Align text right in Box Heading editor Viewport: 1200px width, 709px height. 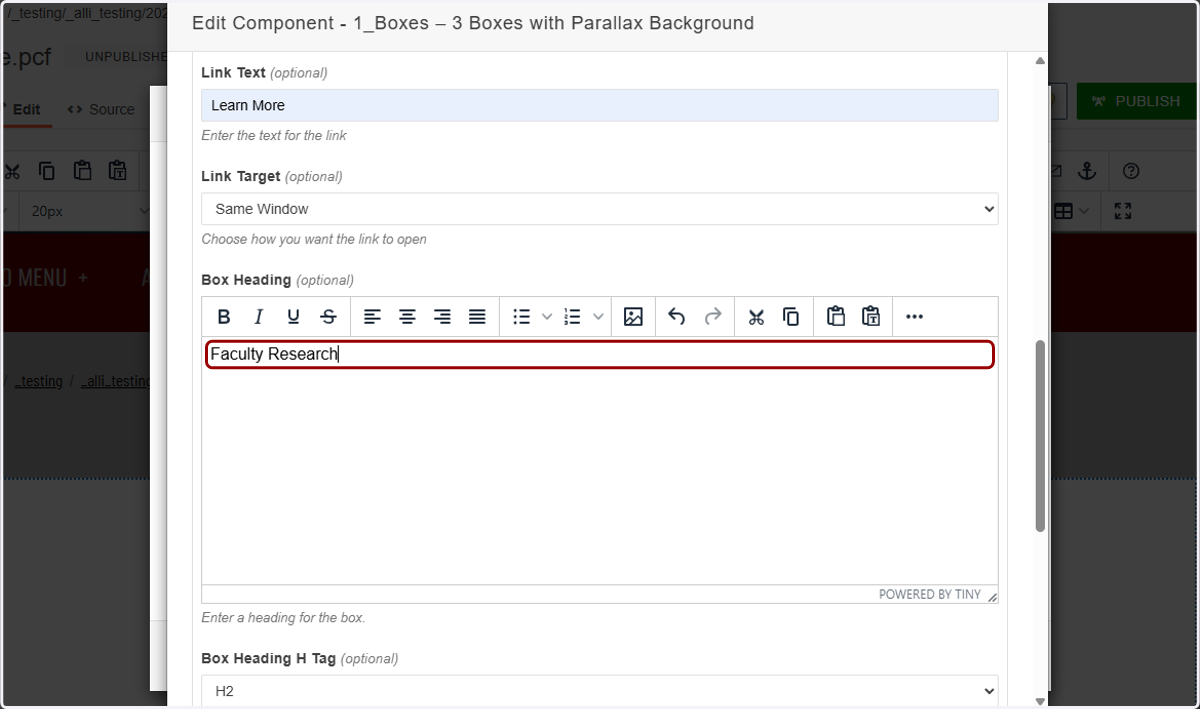click(x=442, y=317)
